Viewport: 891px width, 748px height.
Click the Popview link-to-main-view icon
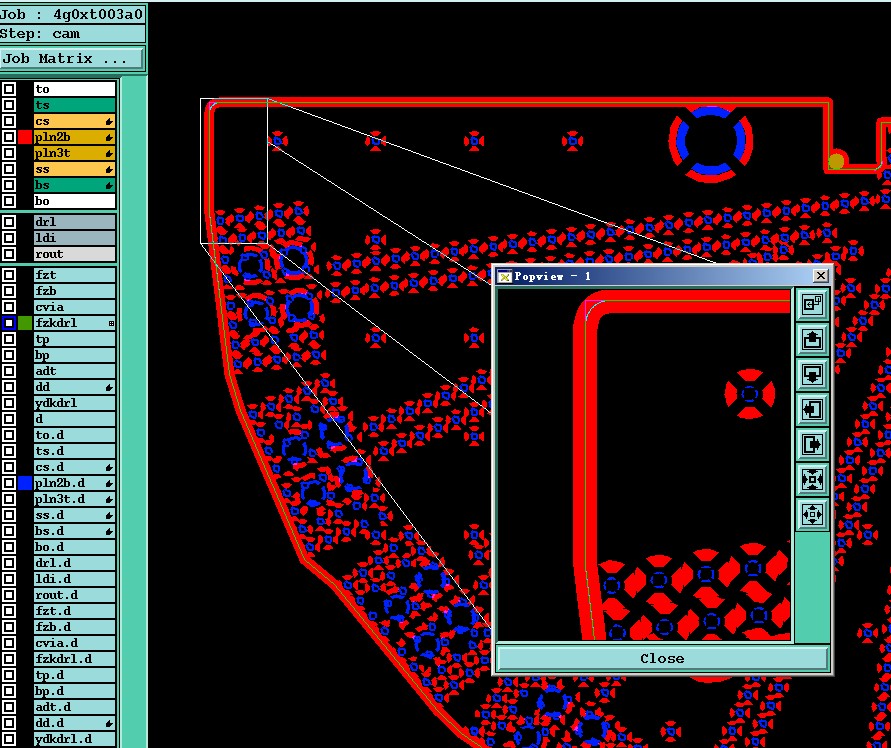[812, 305]
